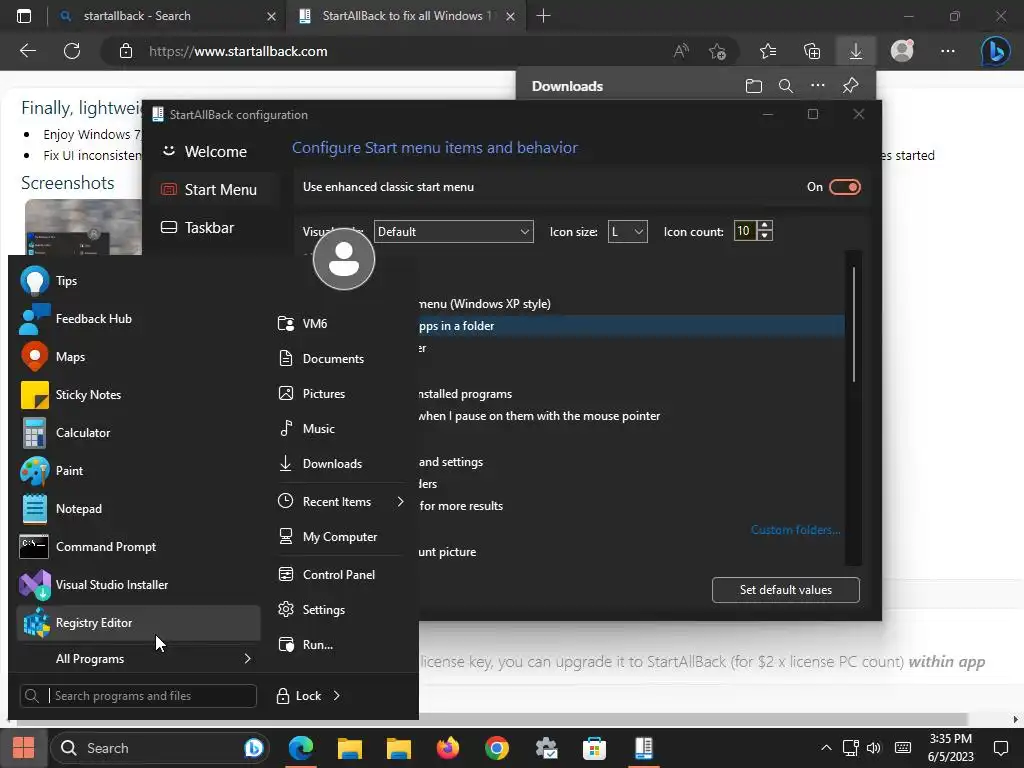Select Start Menu in the StartAllBack sidebar
Image resolution: width=1024 pixels, height=768 pixels.
[214, 189]
